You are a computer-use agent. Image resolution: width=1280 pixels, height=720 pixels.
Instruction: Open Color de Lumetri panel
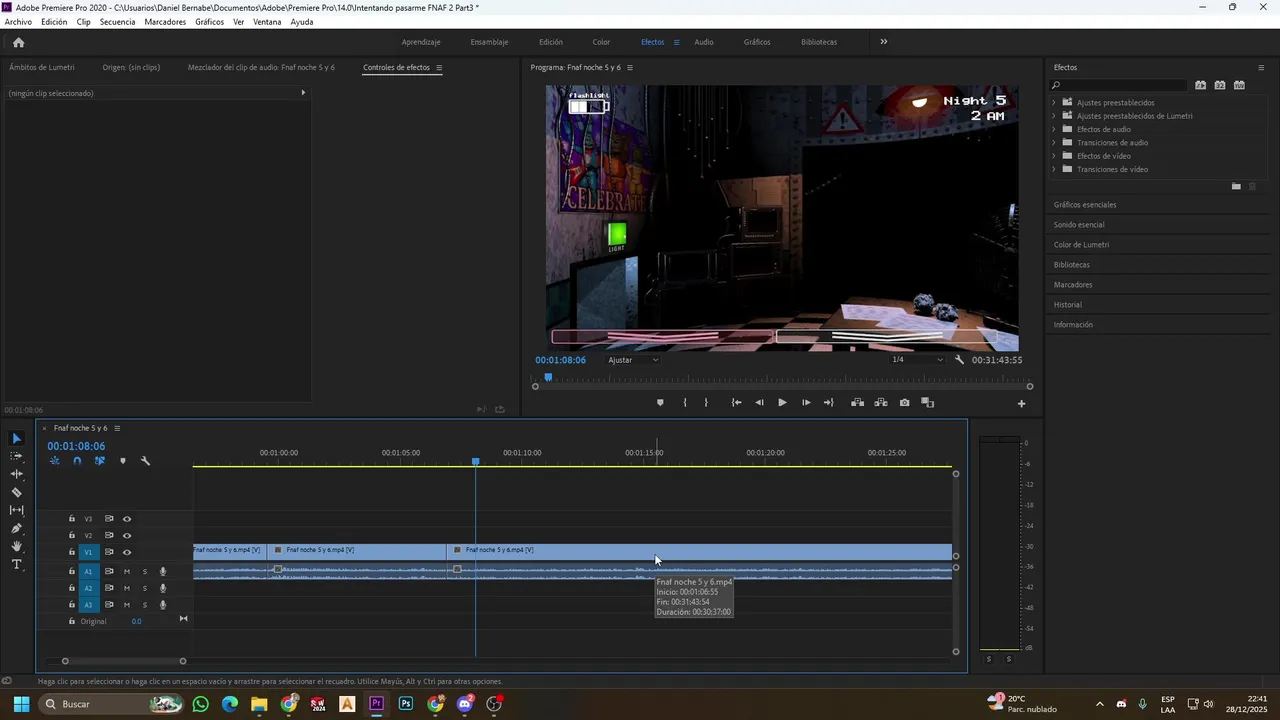tap(1081, 245)
